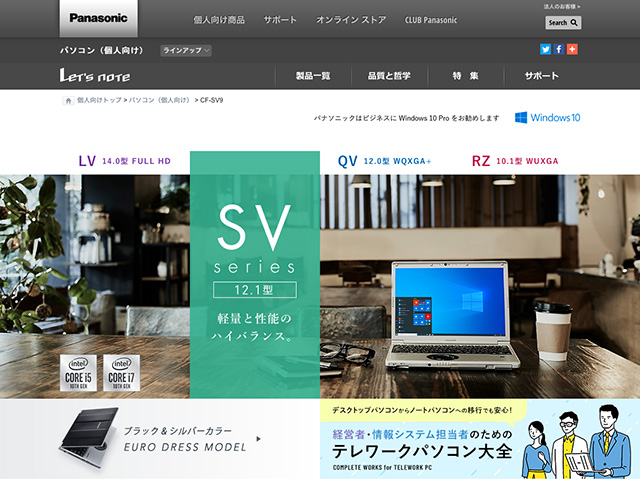Open 個人向け商品 menu
The image size is (640, 480).
point(219,20)
